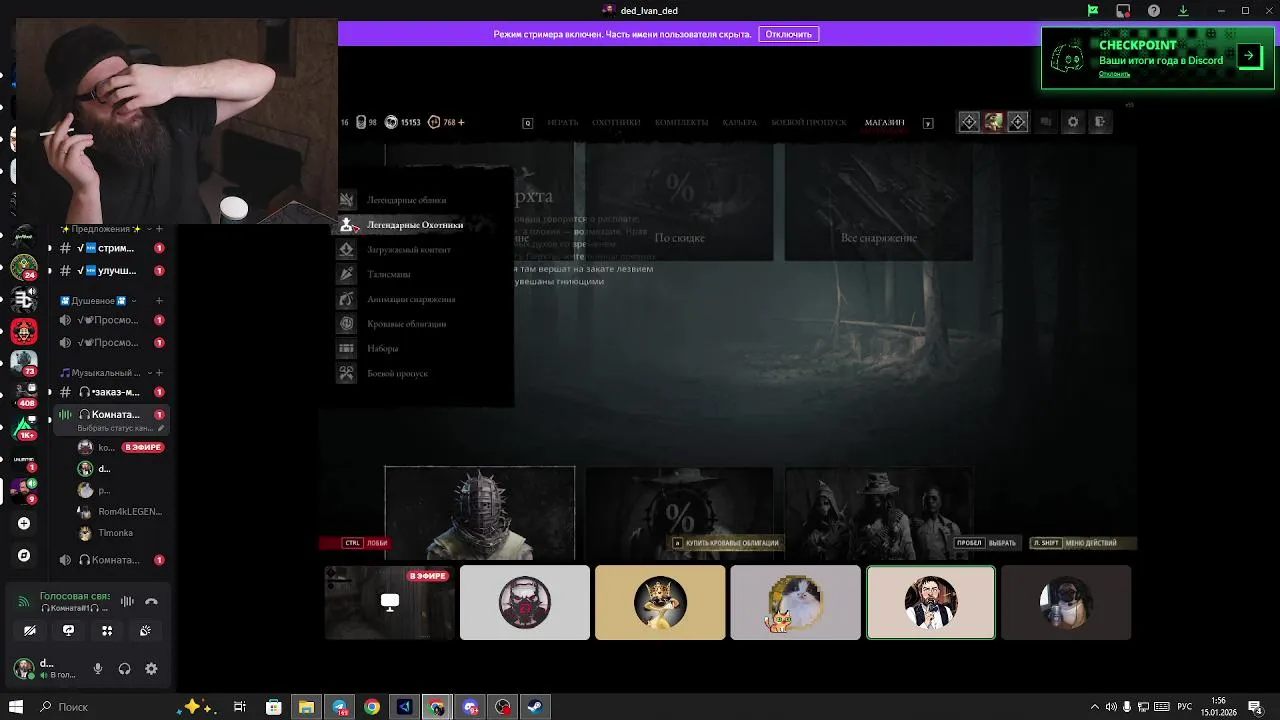Viewport: 1280px width, 720px height.
Task: Choose Талисманы in the shop menu
Action: 389,274
